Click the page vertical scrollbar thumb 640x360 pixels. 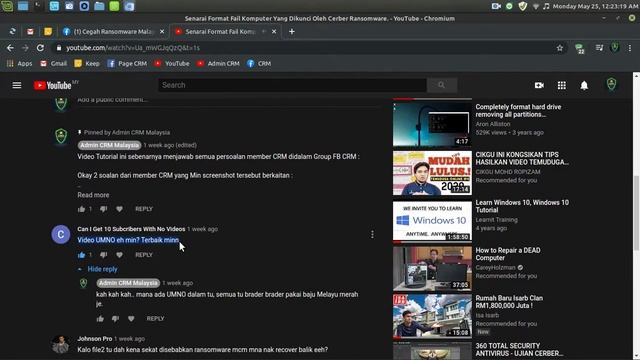[636, 213]
